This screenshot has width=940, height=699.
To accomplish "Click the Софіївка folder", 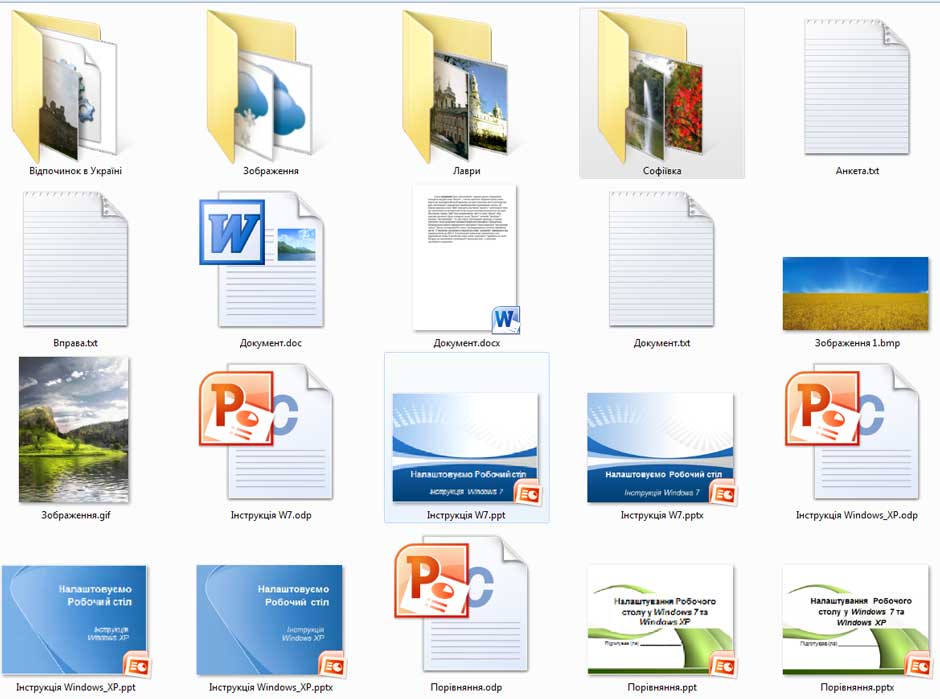I will (x=661, y=88).
